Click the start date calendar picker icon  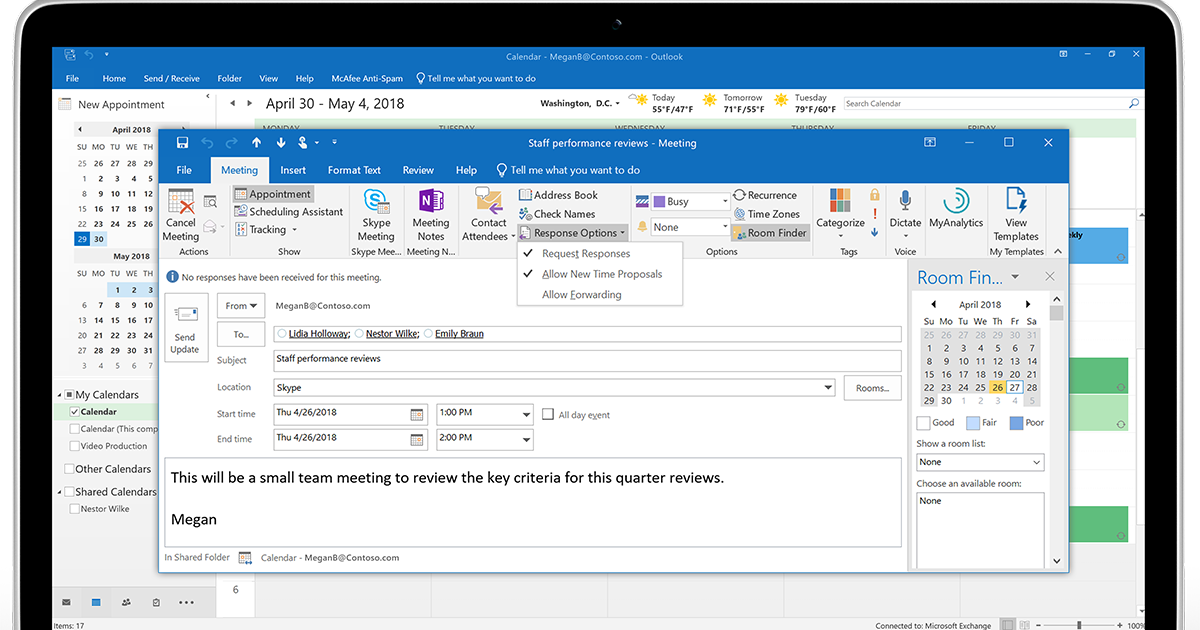(417, 414)
